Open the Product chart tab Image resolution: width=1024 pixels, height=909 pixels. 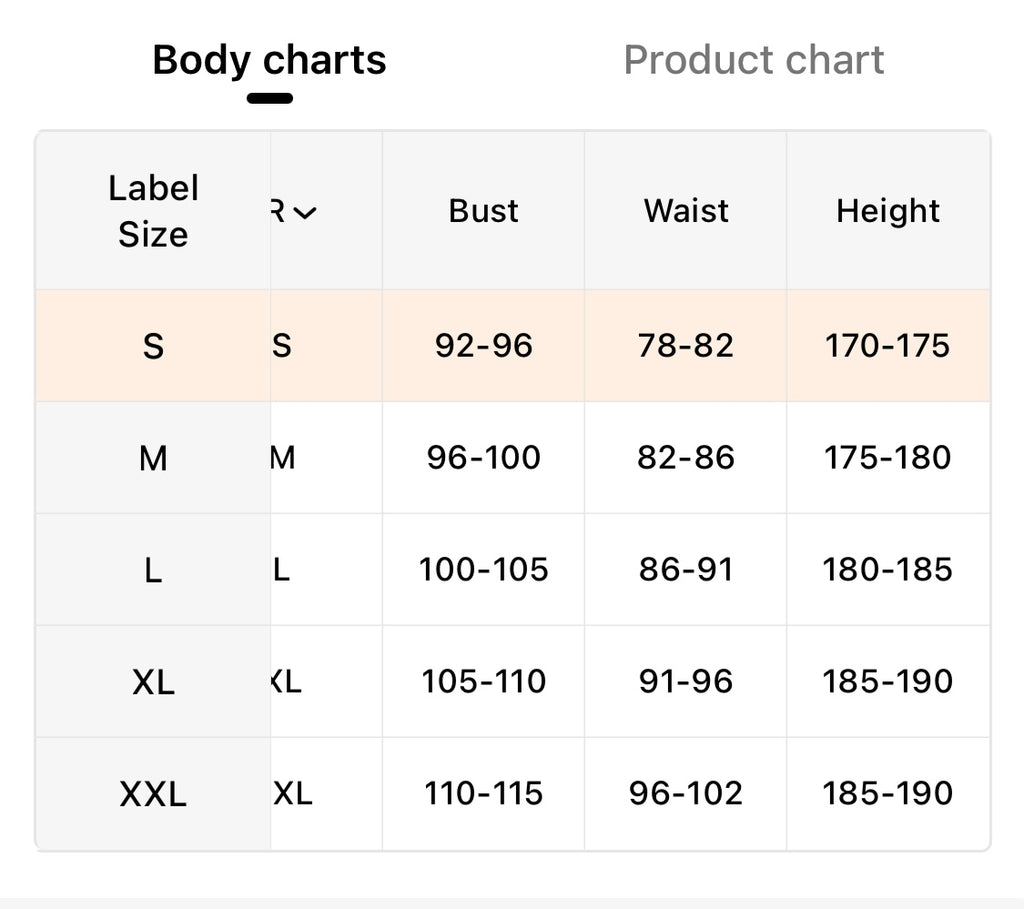(753, 60)
